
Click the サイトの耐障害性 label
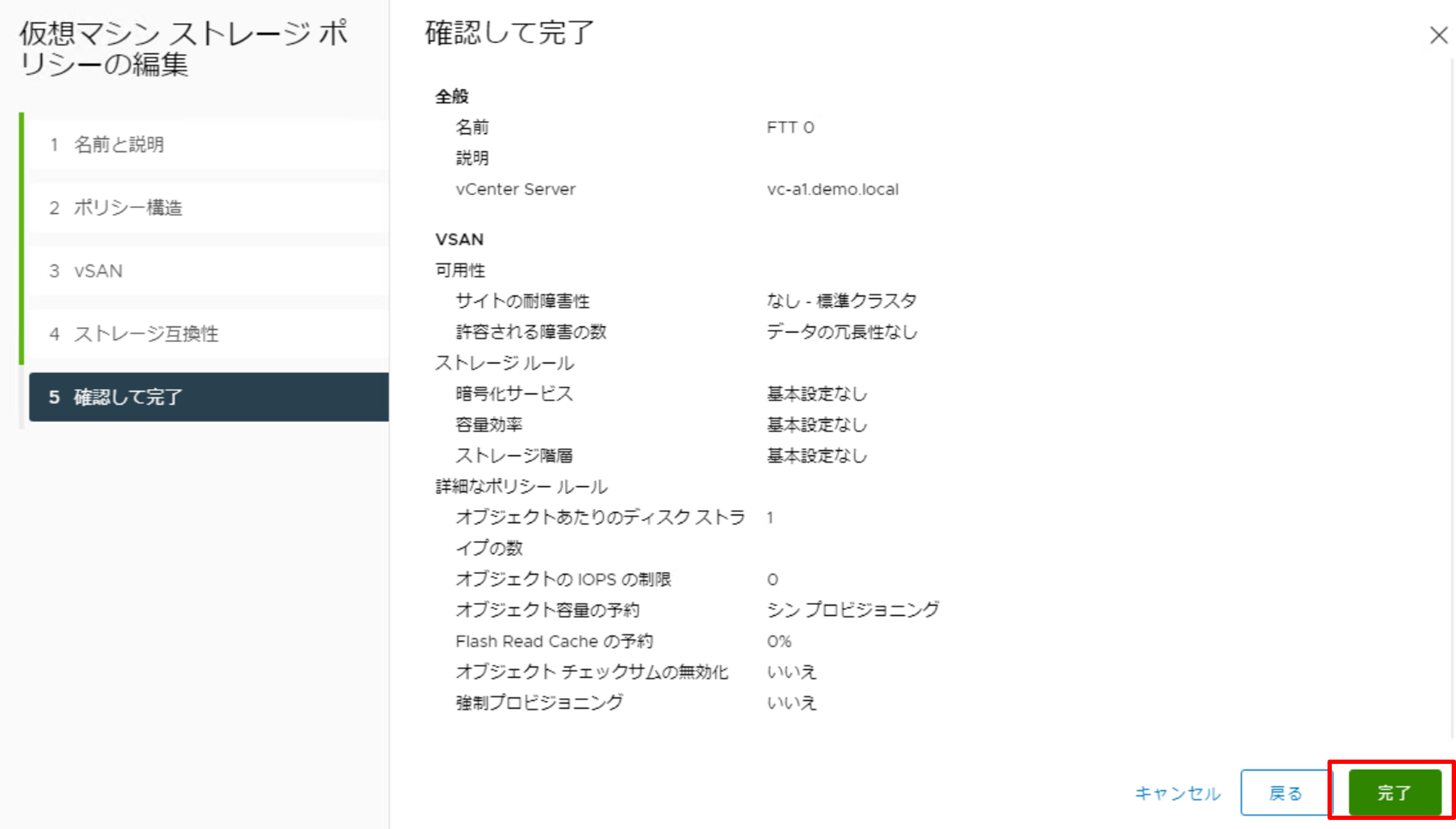pos(522,300)
